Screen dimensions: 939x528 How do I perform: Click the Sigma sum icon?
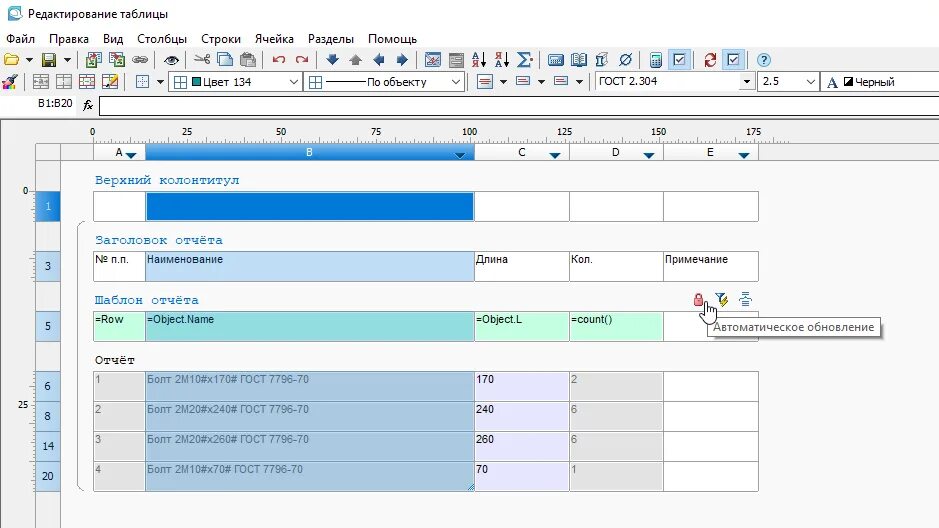point(524,60)
